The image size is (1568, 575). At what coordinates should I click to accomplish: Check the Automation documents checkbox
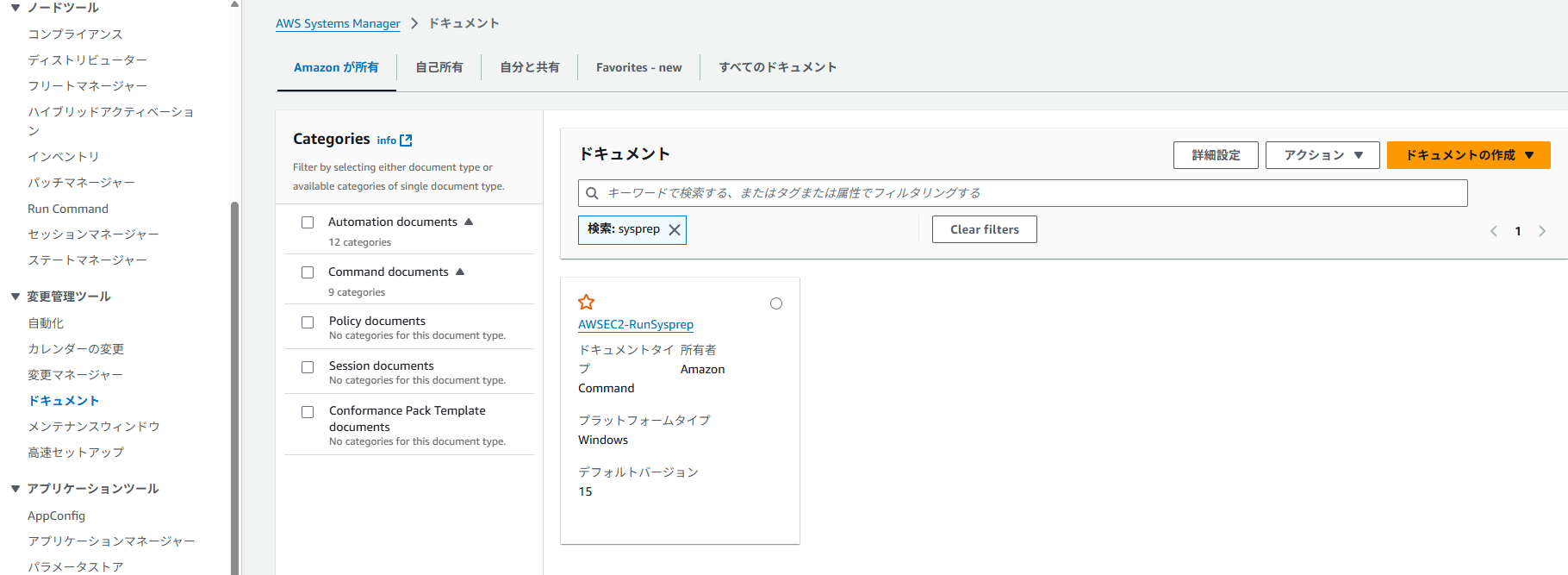[x=308, y=222]
